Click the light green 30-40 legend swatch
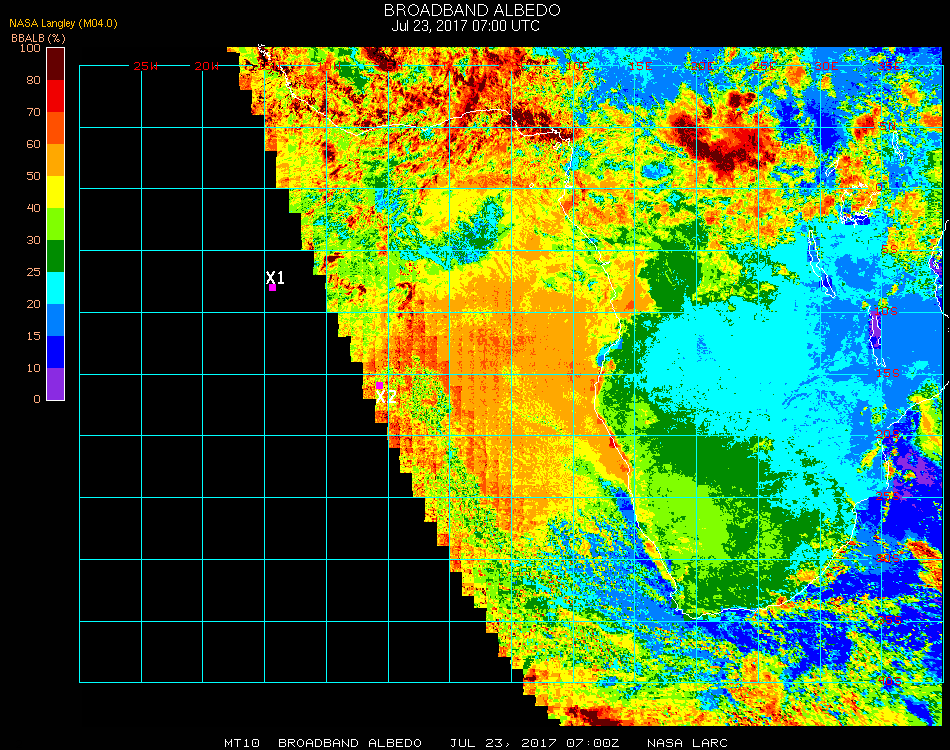950x750 pixels. pyautogui.click(x=55, y=224)
